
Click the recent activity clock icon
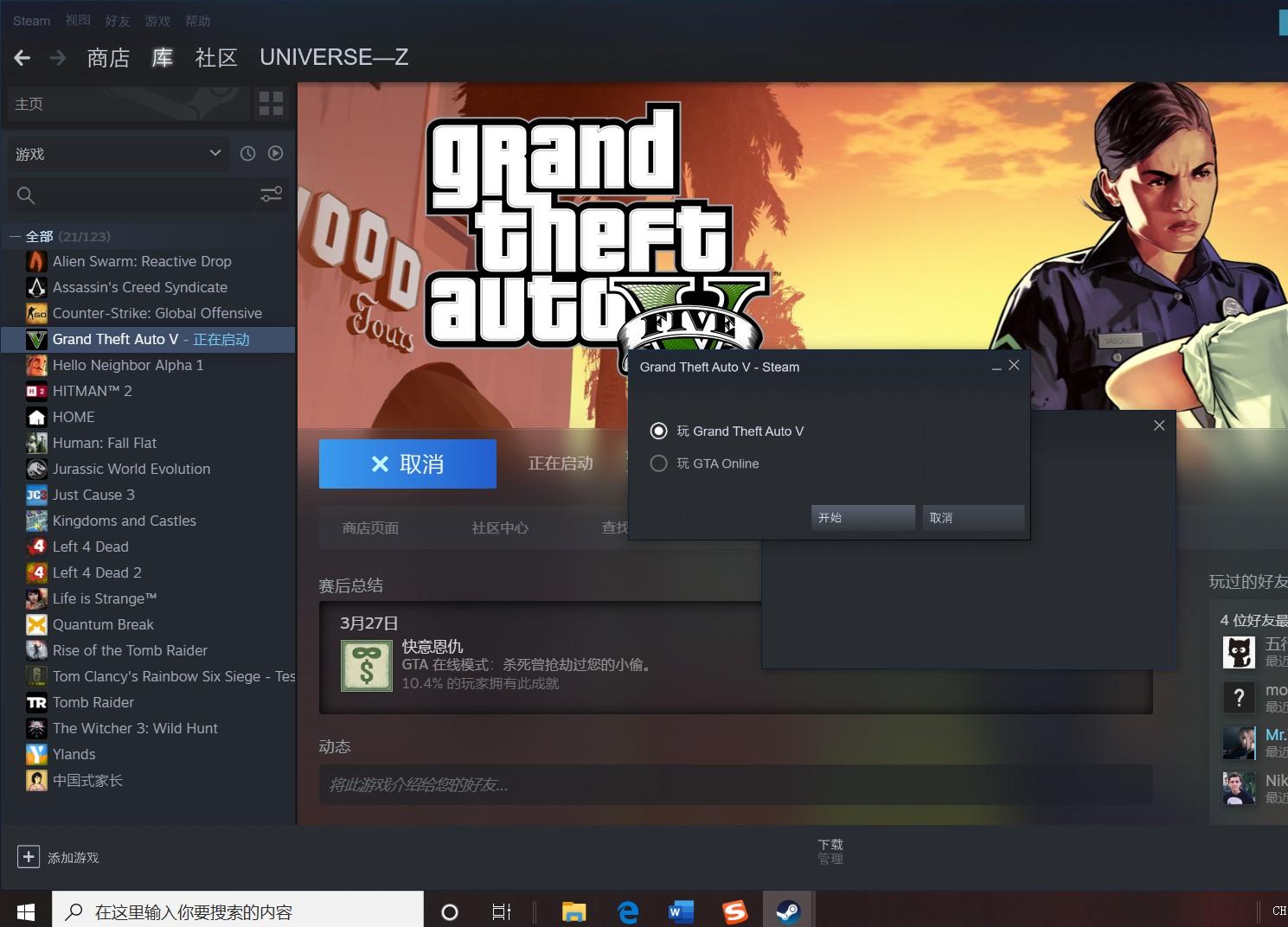[247, 153]
